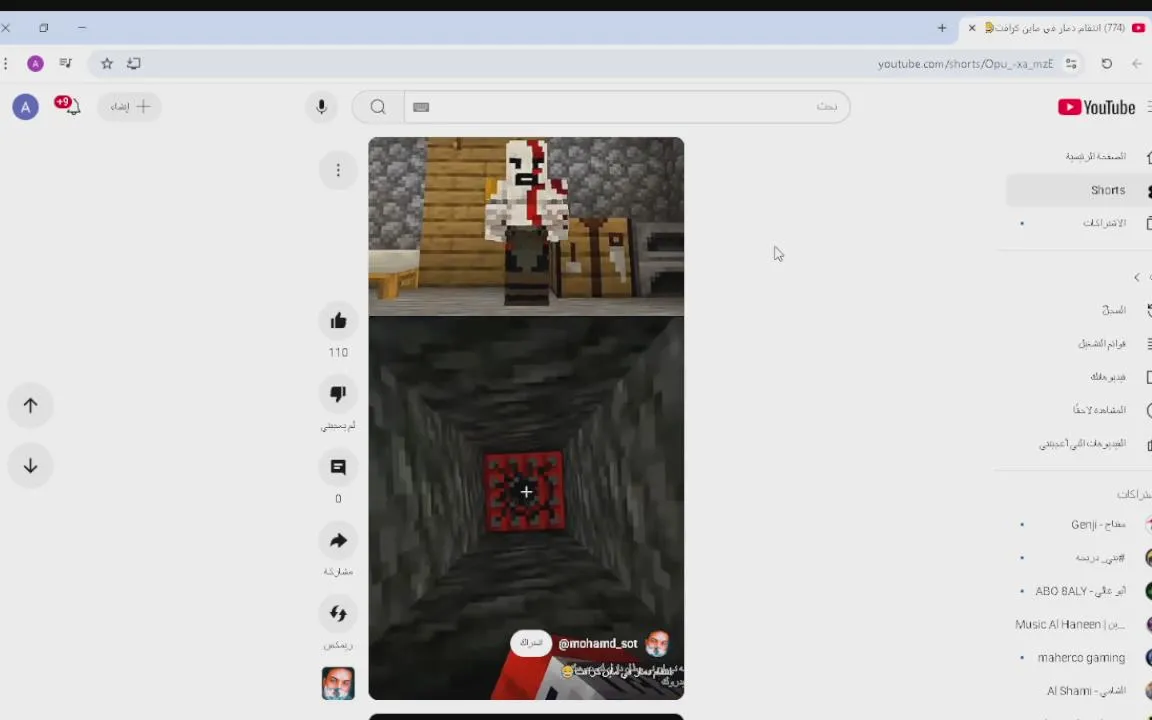
Task: Click the create button with plus icon
Action: pyautogui.click(x=130, y=107)
